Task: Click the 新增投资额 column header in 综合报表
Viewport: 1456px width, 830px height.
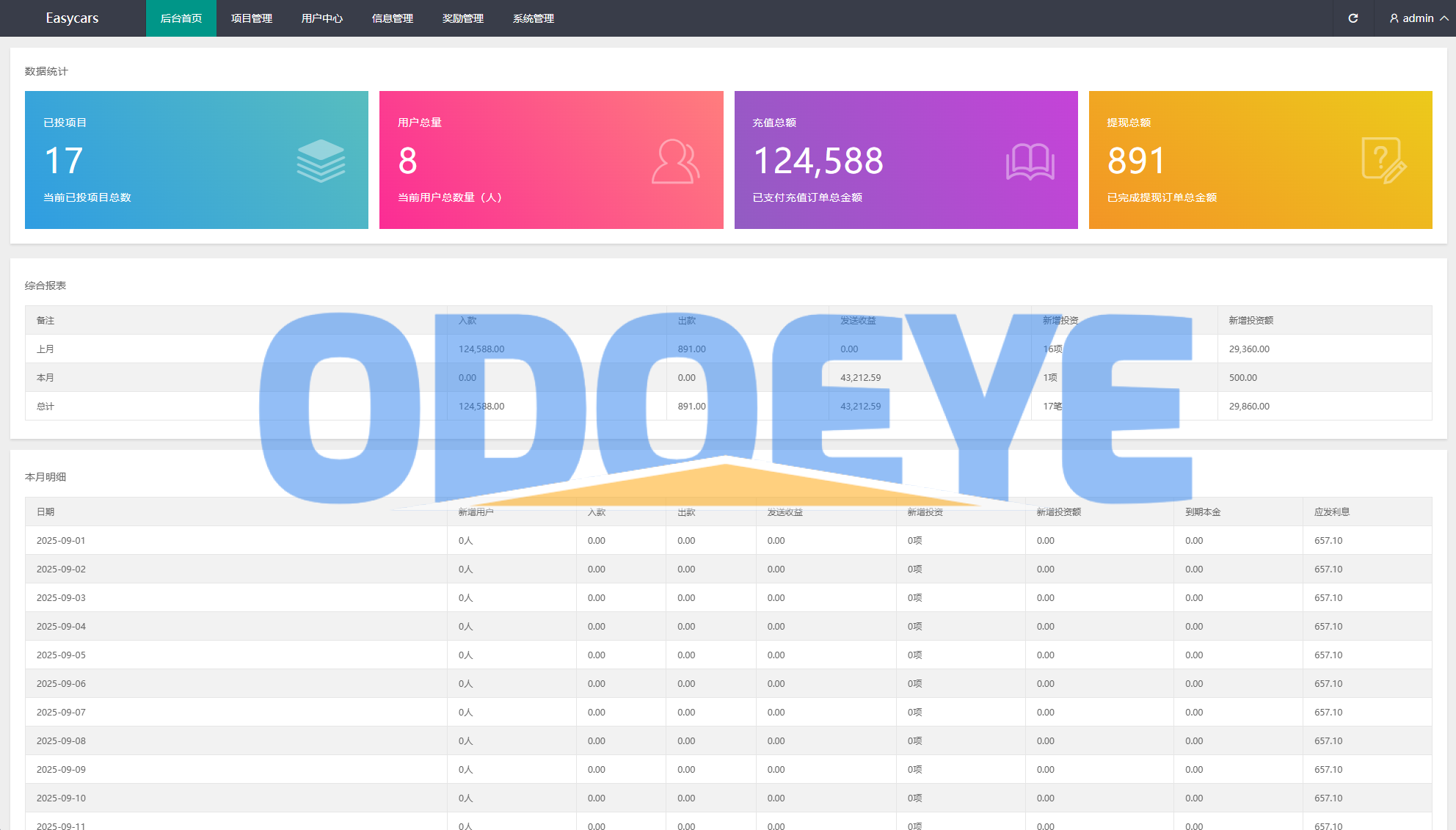Action: (1251, 320)
